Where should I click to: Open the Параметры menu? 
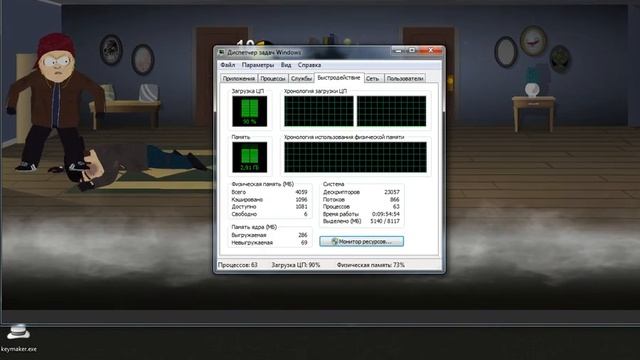258,65
